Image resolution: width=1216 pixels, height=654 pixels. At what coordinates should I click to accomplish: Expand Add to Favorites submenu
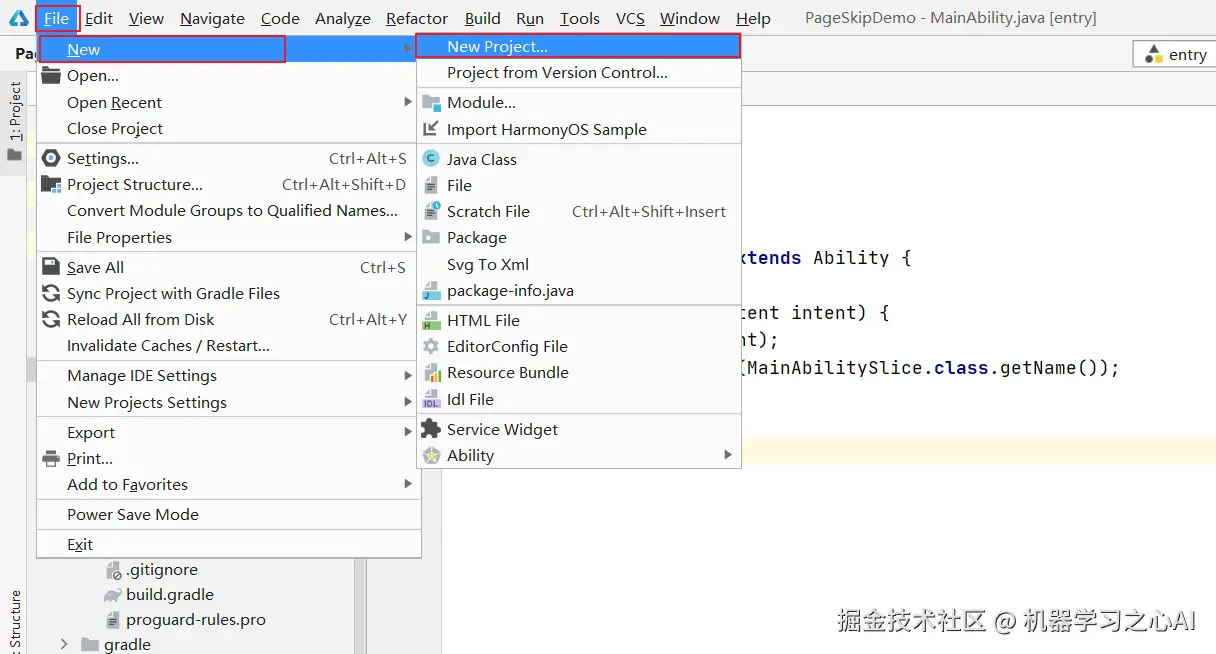408,484
